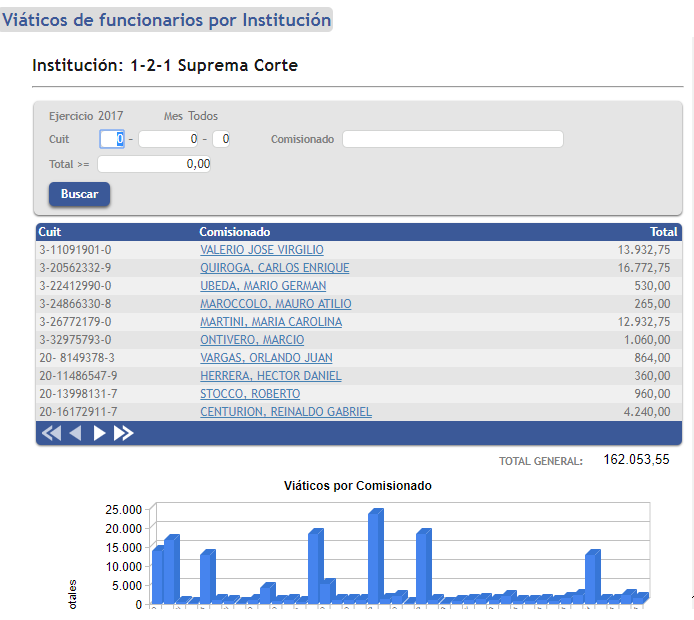Open CENTURION, REINALDO GABRIEL link
694x620 pixels.
click(x=285, y=412)
